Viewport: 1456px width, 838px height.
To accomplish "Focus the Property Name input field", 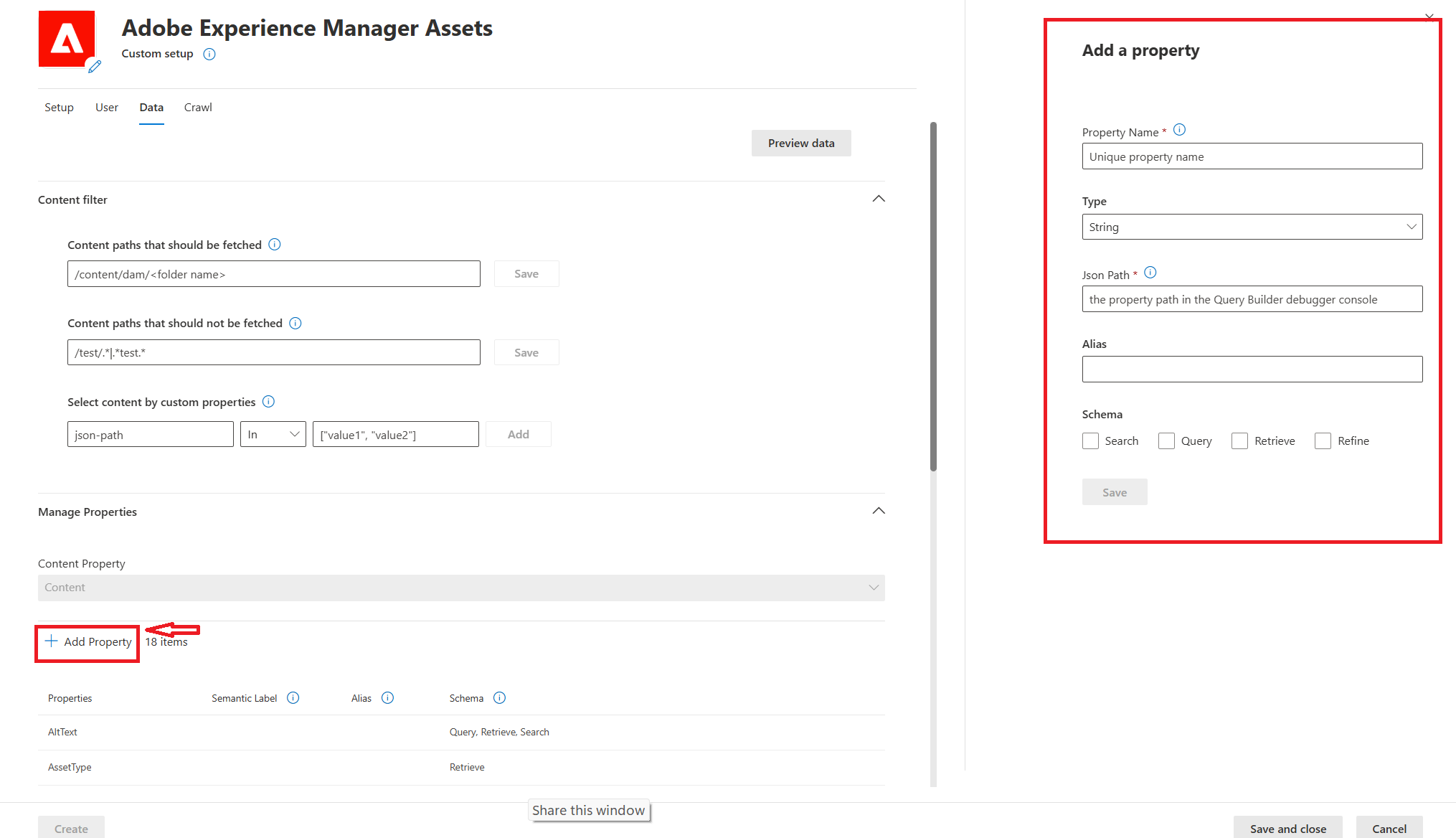I will (1252, 156).
